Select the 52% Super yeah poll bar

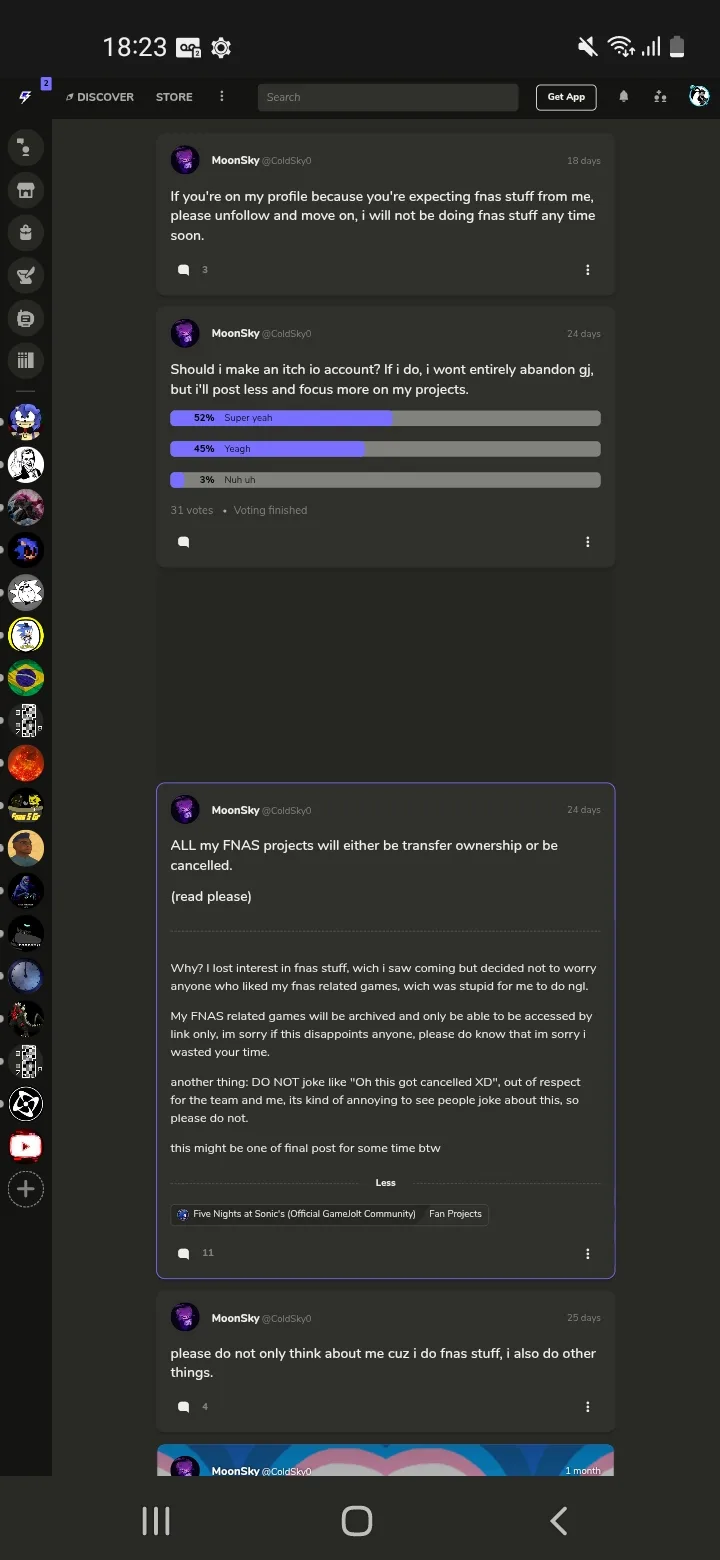[x=385, y=418]
